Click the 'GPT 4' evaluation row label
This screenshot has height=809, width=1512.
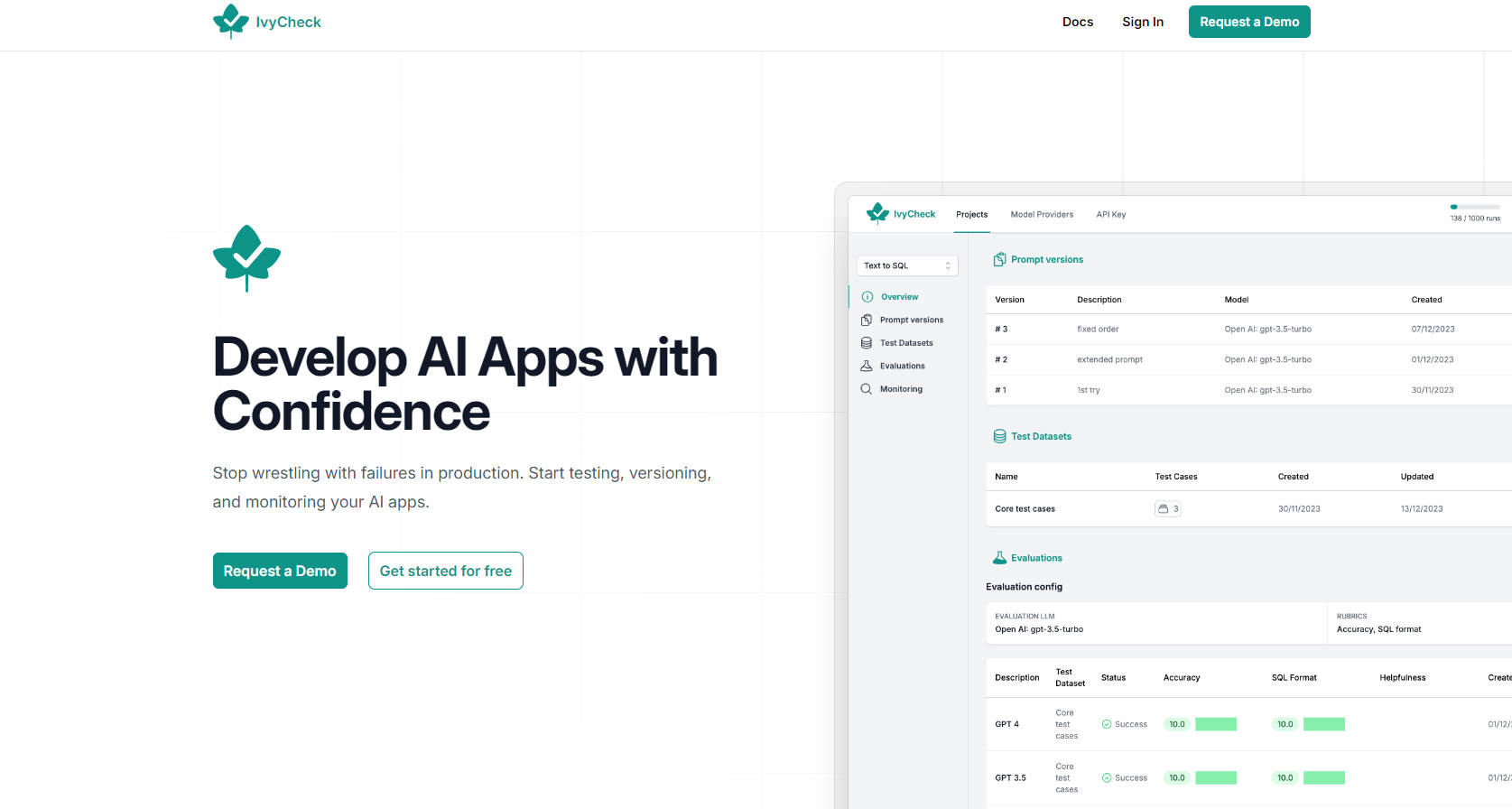click(1006, 724)
